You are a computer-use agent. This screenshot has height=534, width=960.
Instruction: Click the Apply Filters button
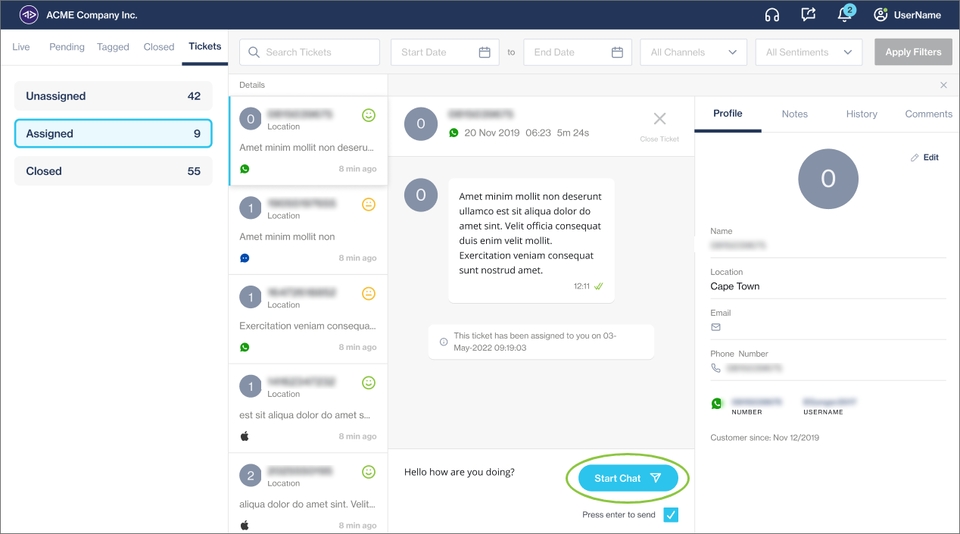click(912, 52)
